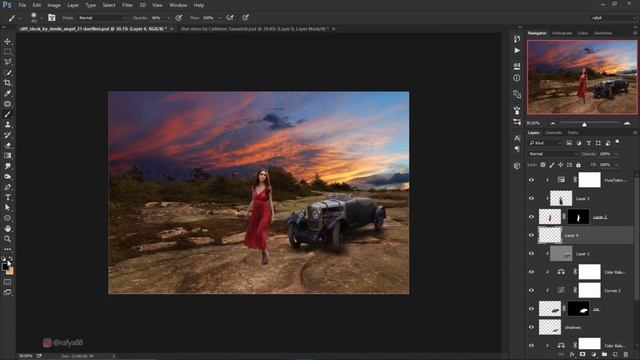The image size is (640, 360).
Task: Open the Flow dropdown in options bar
Action: pos(220,18)
